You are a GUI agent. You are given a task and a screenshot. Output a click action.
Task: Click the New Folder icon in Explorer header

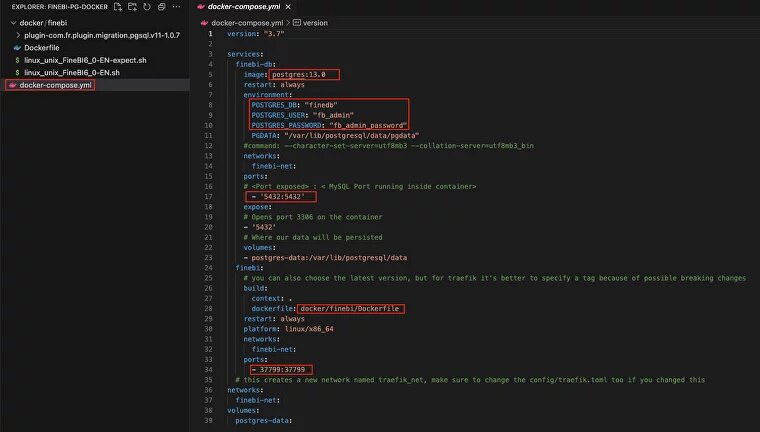click(132, 7)
